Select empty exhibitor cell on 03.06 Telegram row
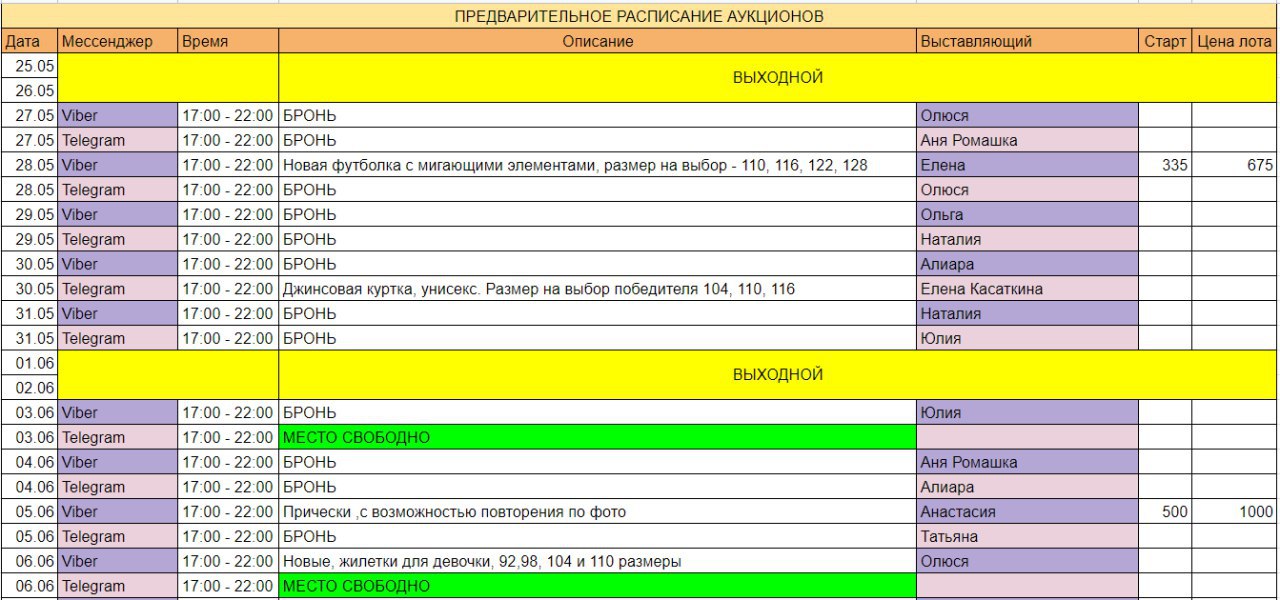 coord(1028,437)
